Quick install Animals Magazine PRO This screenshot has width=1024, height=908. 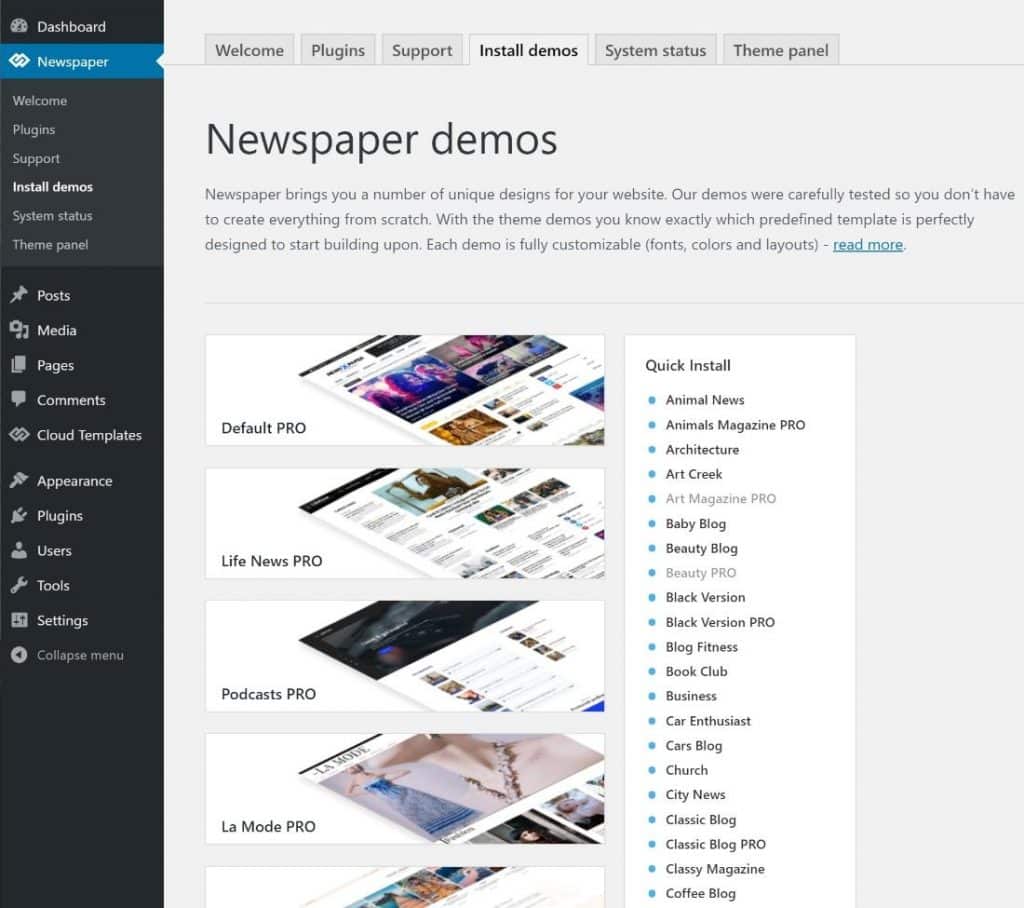pos(735,425)
